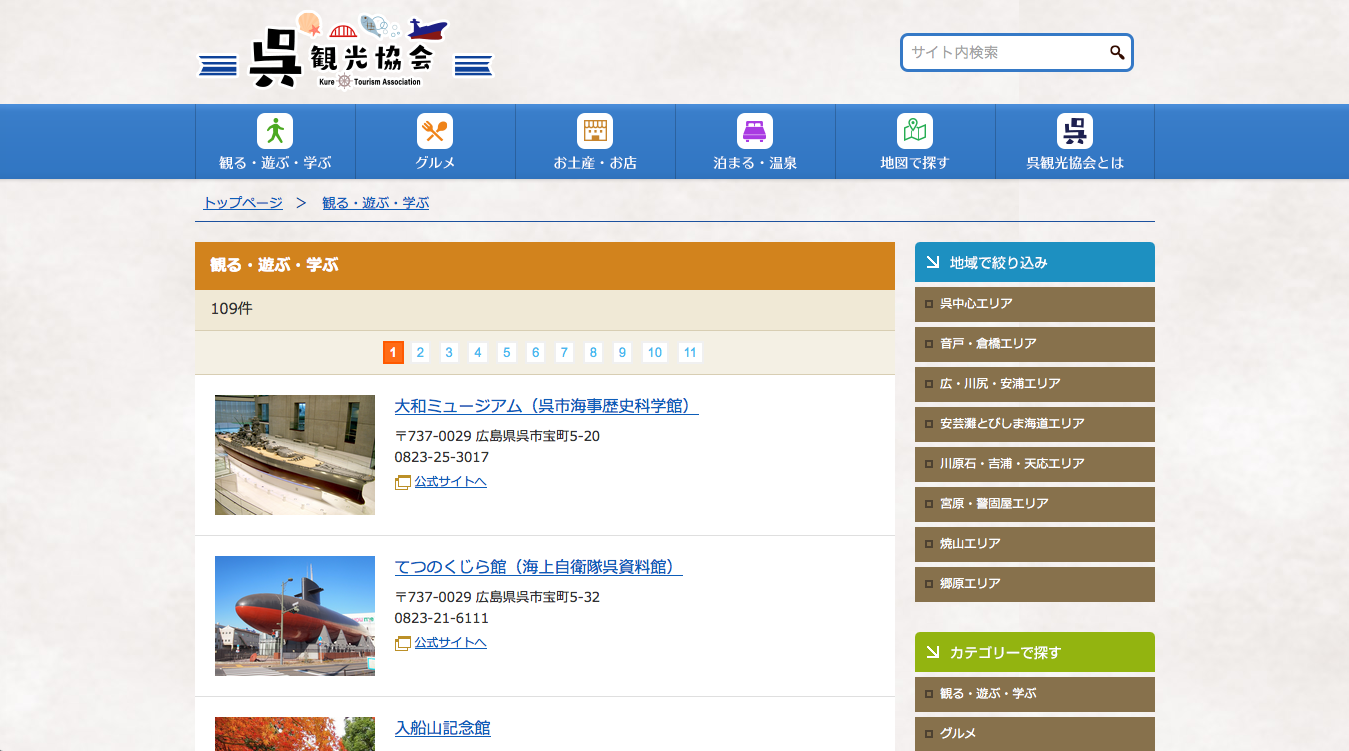
Task: Open the 呉観光協会とは nav menu label
Action: (x=1075, y=163)
